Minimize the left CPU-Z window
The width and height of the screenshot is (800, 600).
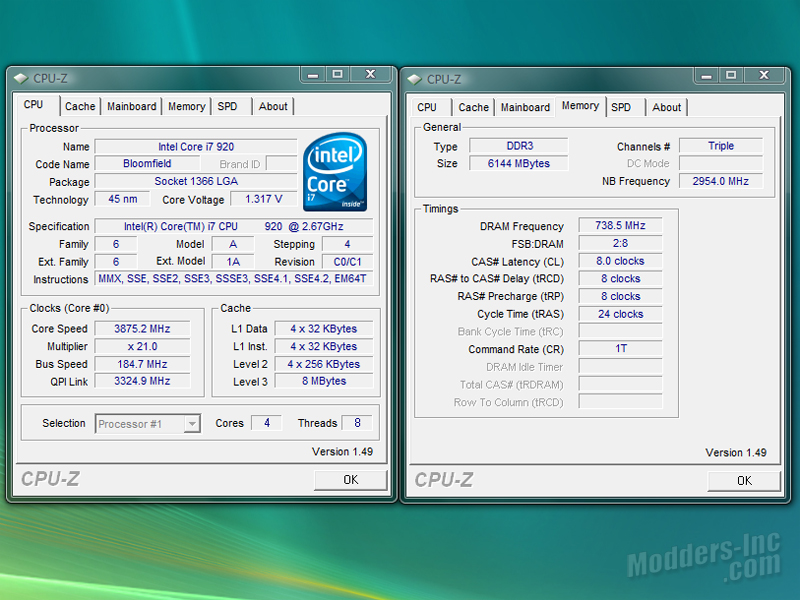pyautogui.click(x=313, y=75)
